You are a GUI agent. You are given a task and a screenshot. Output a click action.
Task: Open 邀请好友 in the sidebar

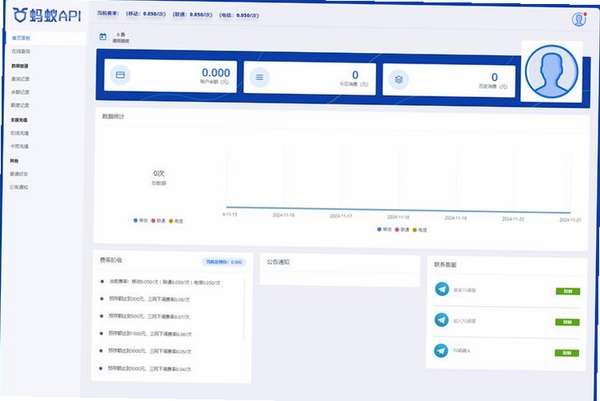pyautogui.click(x=19, y=174)
